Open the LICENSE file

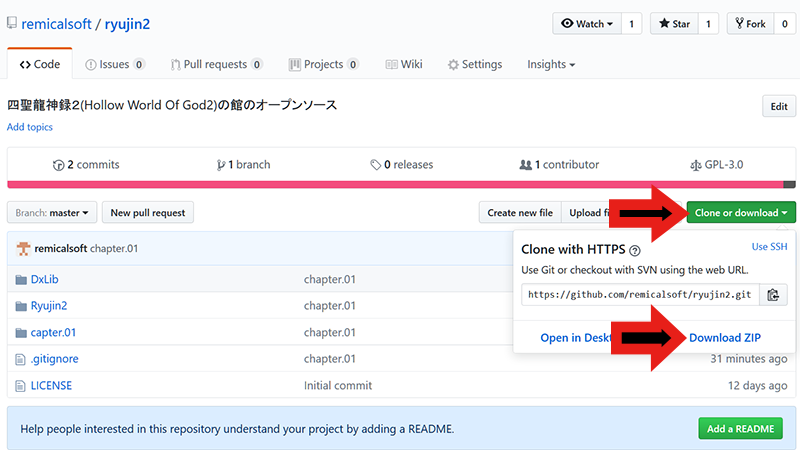coord(51,385)
